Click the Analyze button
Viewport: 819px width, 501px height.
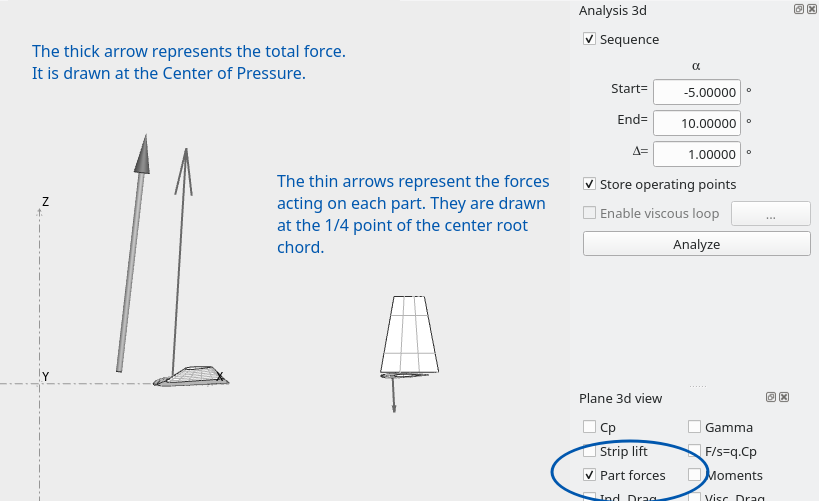697,244
